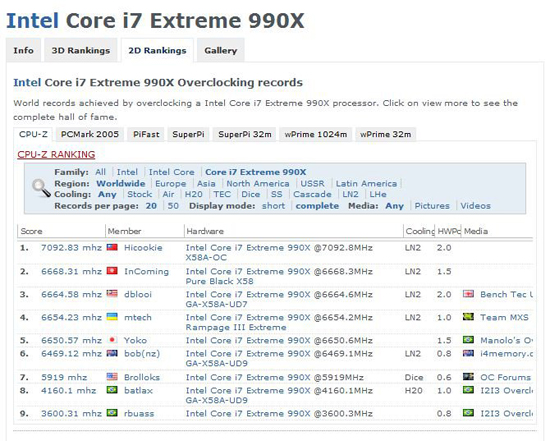Click the CPU-Z RANKING link
The height and width of the screenshot is (441, 550).
(x=56, y=154)
